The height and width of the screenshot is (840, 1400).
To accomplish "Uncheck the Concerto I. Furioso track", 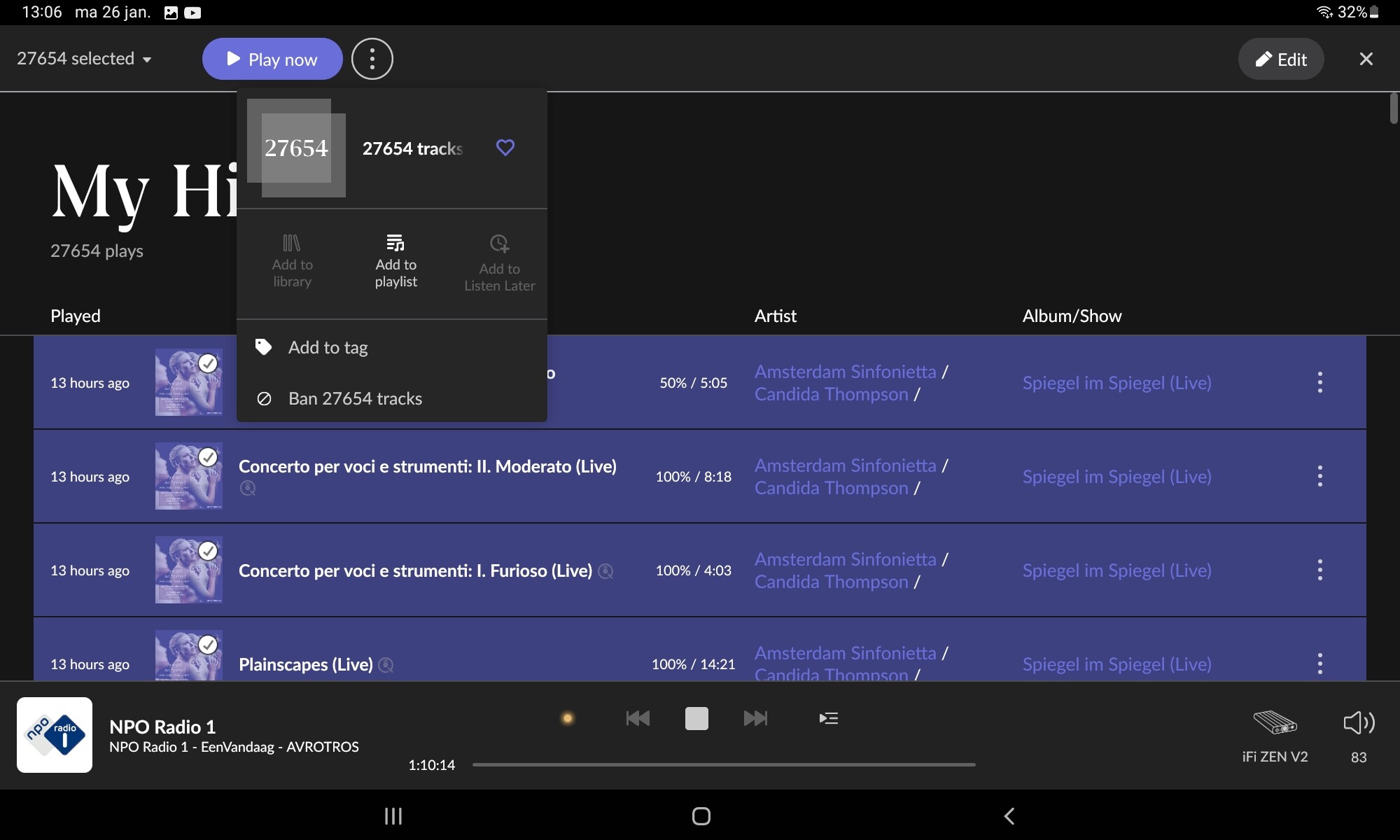I will tap(208, 551).
